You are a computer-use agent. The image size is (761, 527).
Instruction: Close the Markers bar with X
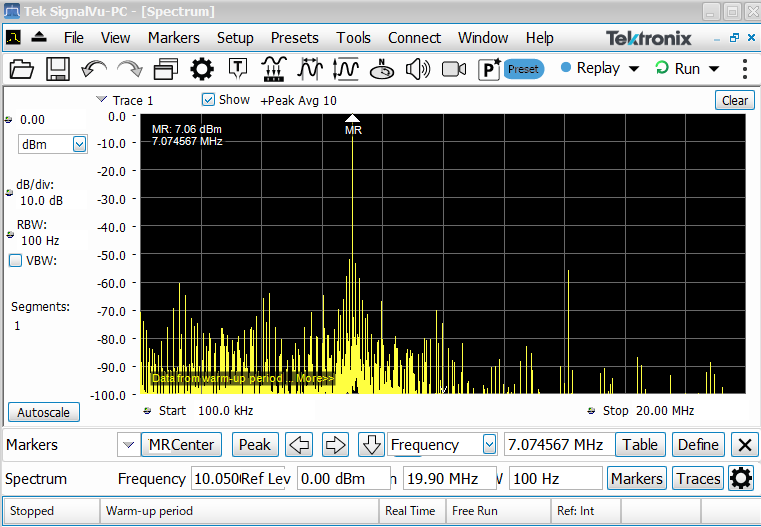click(744, 445)
